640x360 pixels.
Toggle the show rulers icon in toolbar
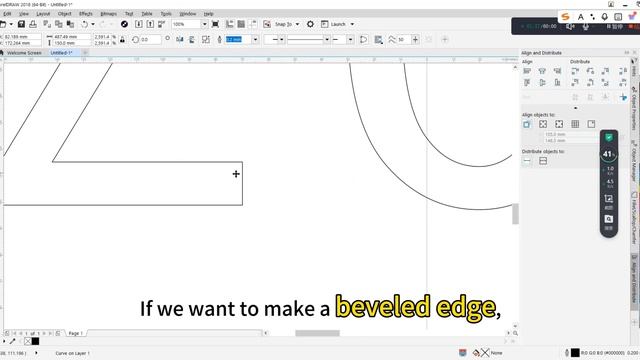230,24
